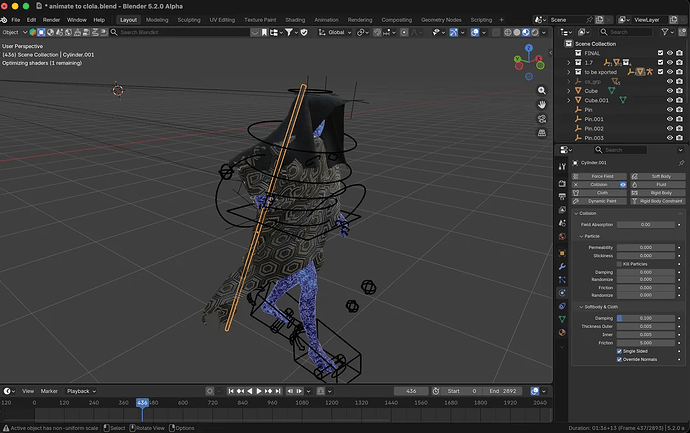
Task: Open the timeline Marker menu
Action: (x=49, y=391)
